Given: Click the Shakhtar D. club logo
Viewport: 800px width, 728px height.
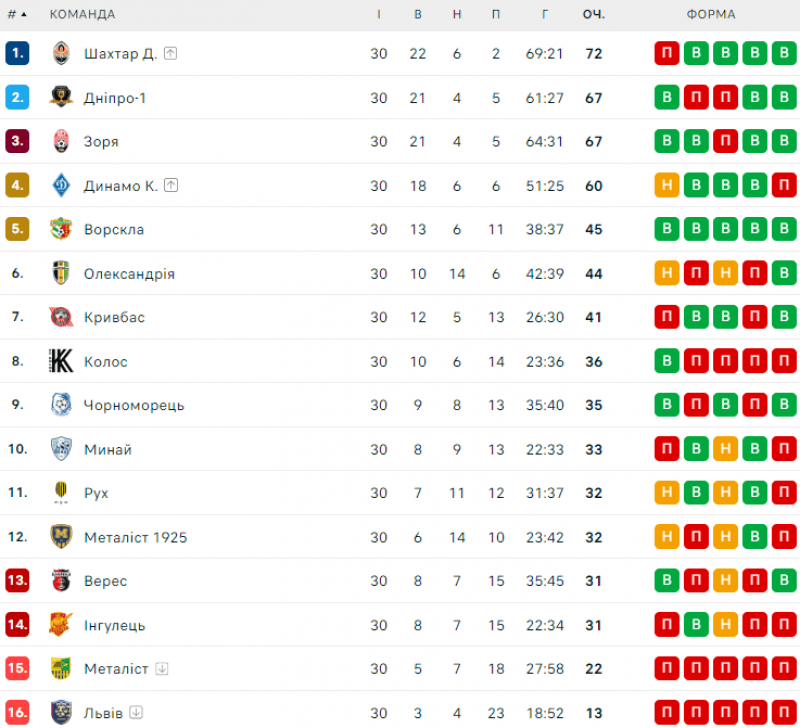Looking at the screenshot, I should click(x=61, y=54).
